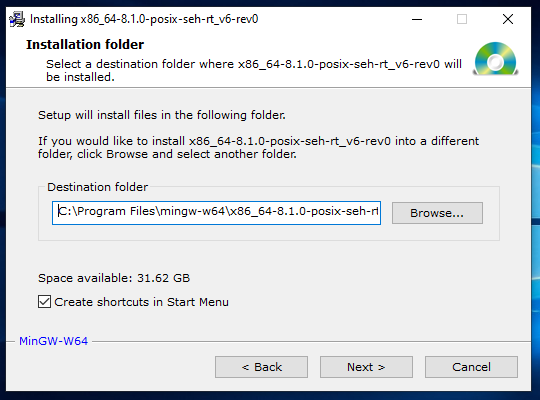Viewport: 540px width, 400px height.
Task: Click the 'Setup will install files' sentence
Action: [x=162, y=115]
